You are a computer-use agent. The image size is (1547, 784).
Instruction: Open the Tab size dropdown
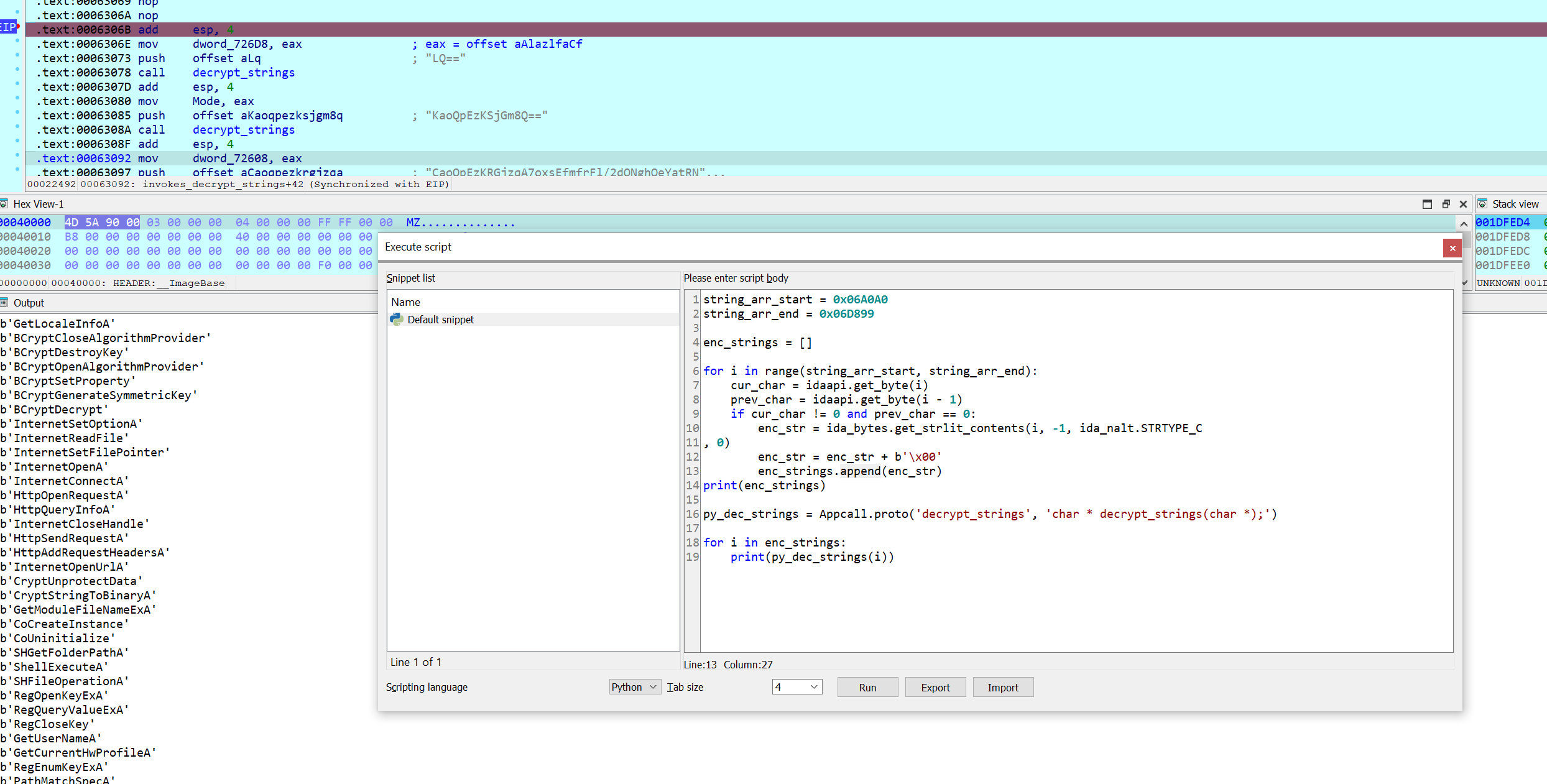point(797,687)
